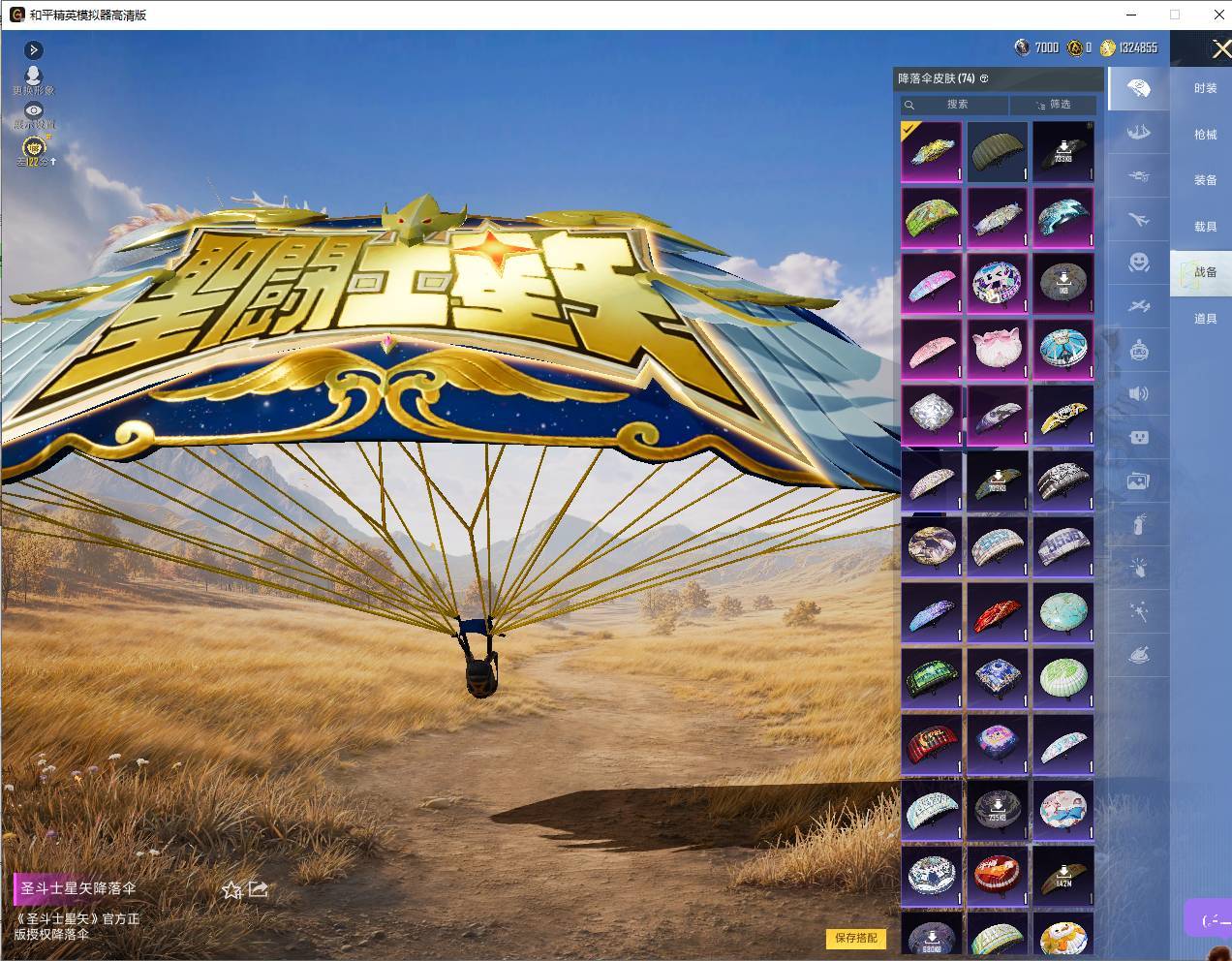The width and height of the screenshot is (1232, 961).
Task: Open the 更换形象 character change icon
Action: [x=34, y=79]
